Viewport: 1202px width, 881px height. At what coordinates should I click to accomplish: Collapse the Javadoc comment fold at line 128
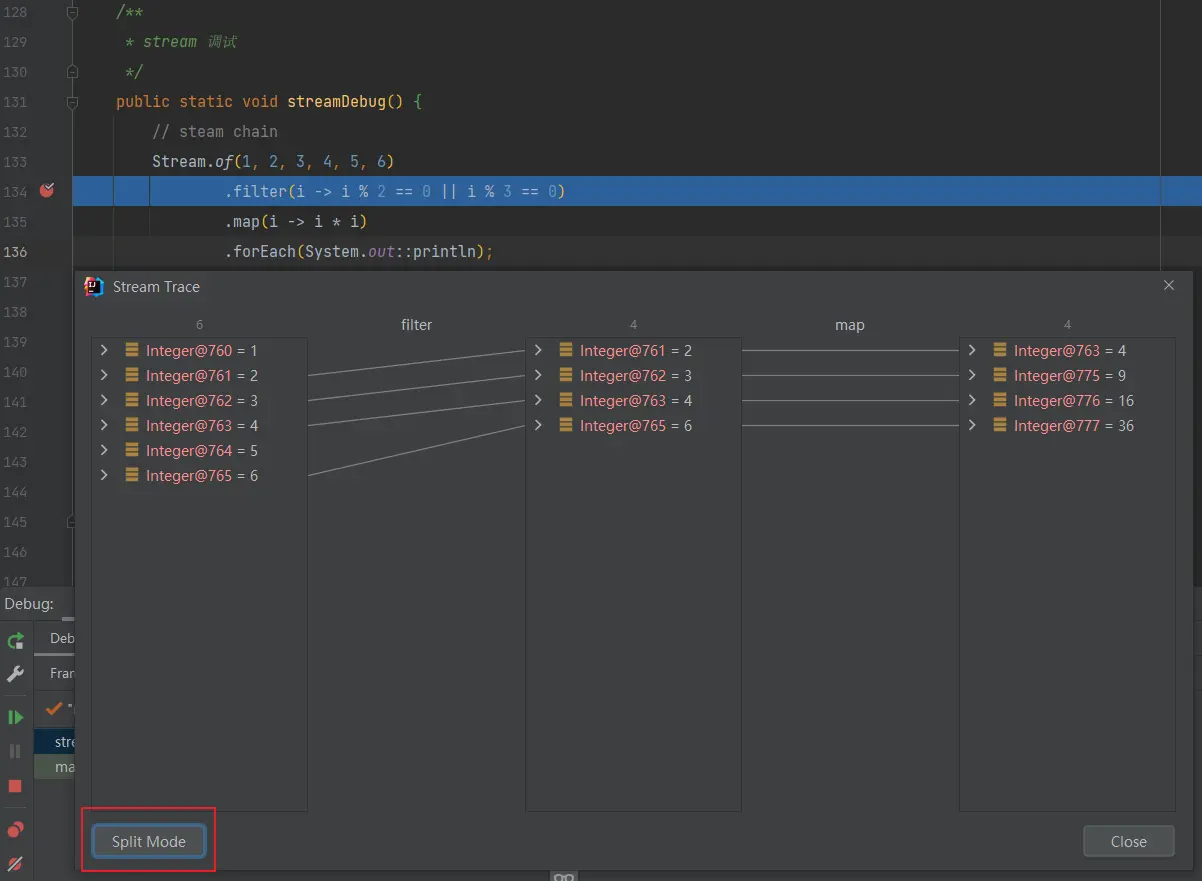72,12
